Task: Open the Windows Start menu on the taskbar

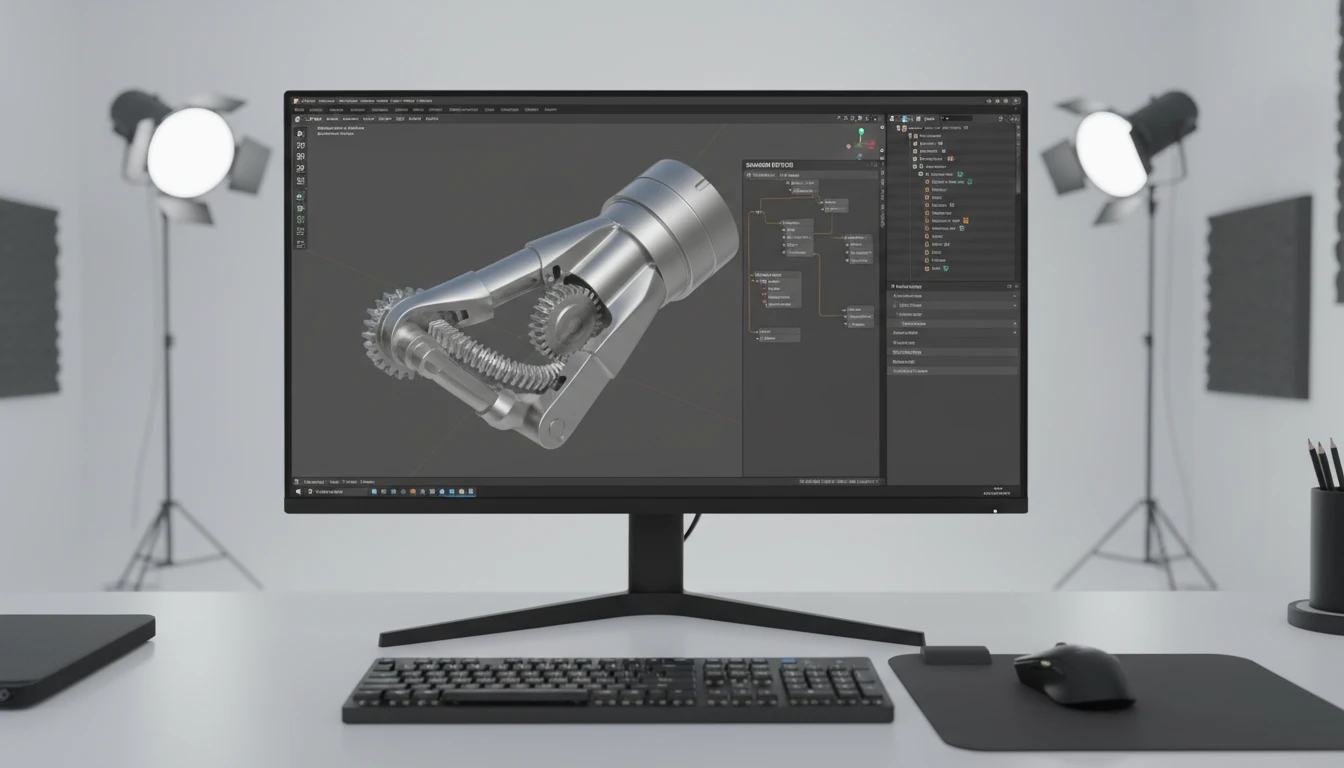Action: [x=298, y=491]
